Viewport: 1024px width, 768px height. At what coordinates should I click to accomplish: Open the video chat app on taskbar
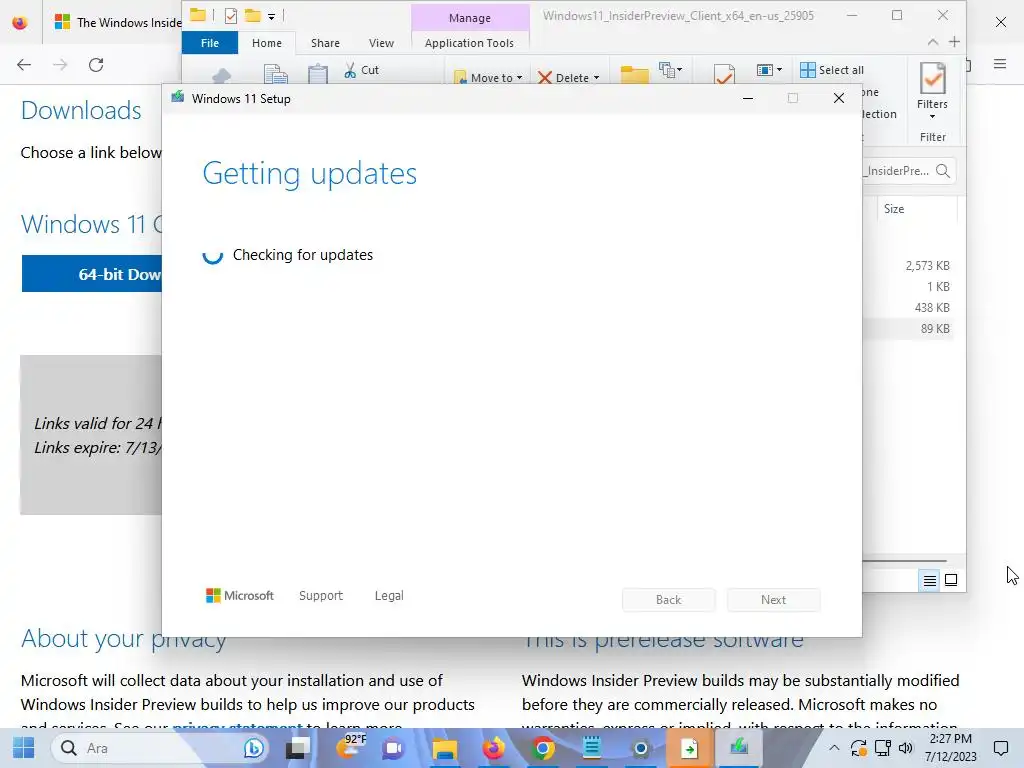[393, 748]
